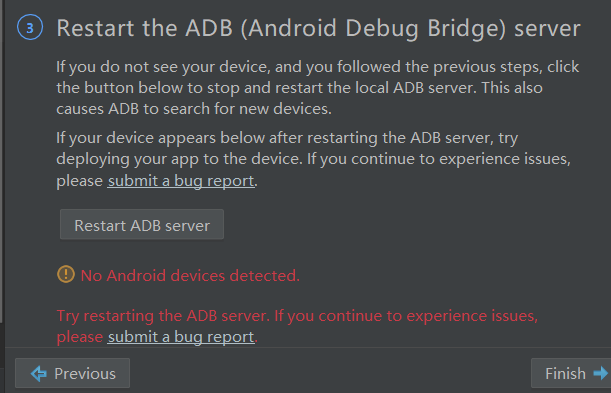Click the "No Android devices detected." message

190,276
